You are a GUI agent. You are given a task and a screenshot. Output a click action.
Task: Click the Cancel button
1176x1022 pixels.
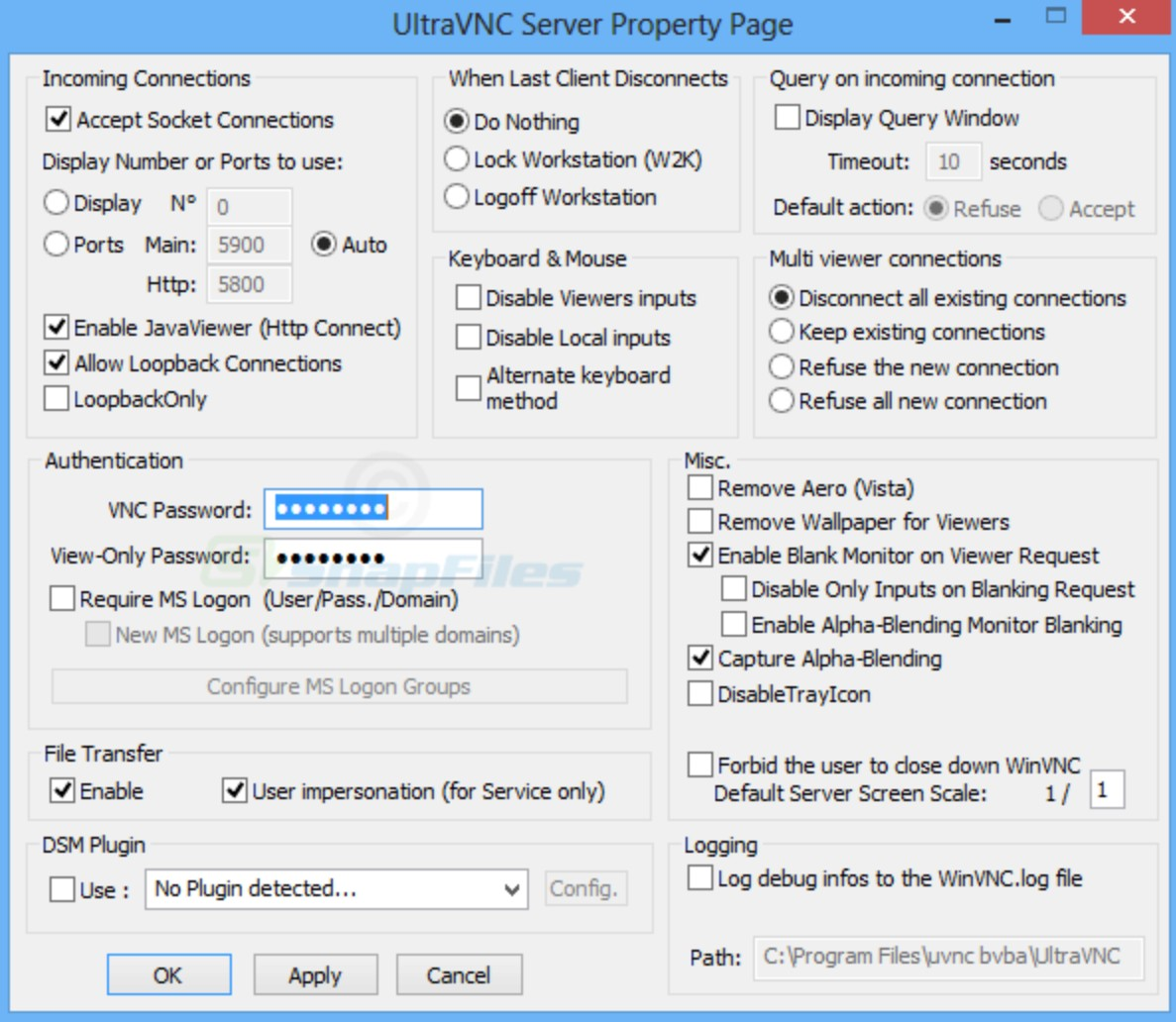click(459, 974)
